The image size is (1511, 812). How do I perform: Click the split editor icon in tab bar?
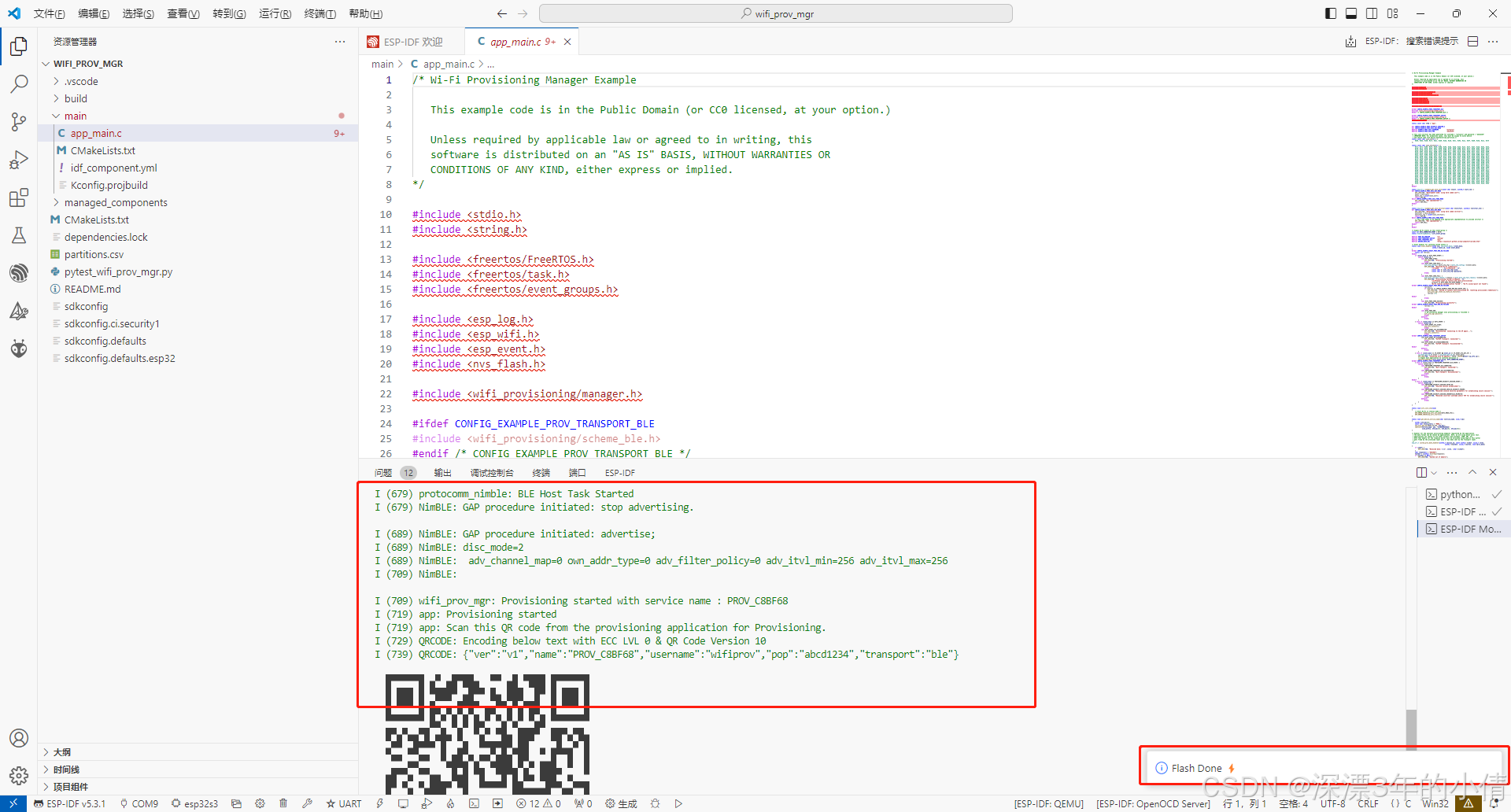pos(1473,42)
